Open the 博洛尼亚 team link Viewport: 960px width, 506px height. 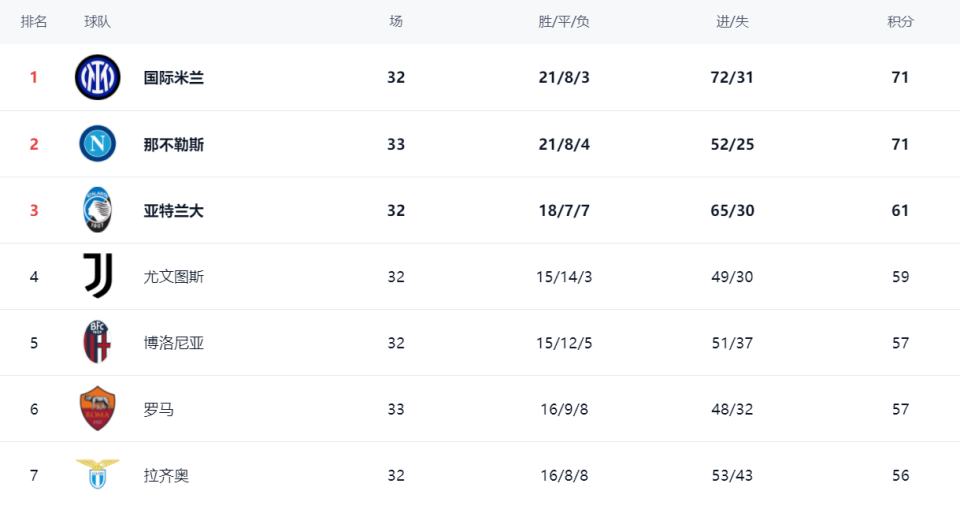pyautogui.click(x=174, y=343)
